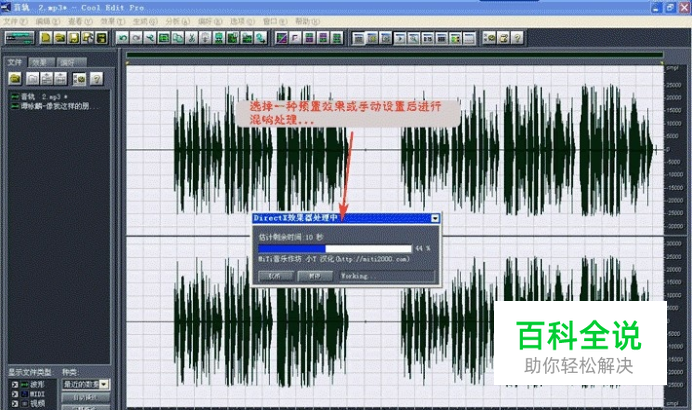Toggle the 视频 file type checkbox
The width and height of the screenshot is (692, 410).
pos(15,403)
